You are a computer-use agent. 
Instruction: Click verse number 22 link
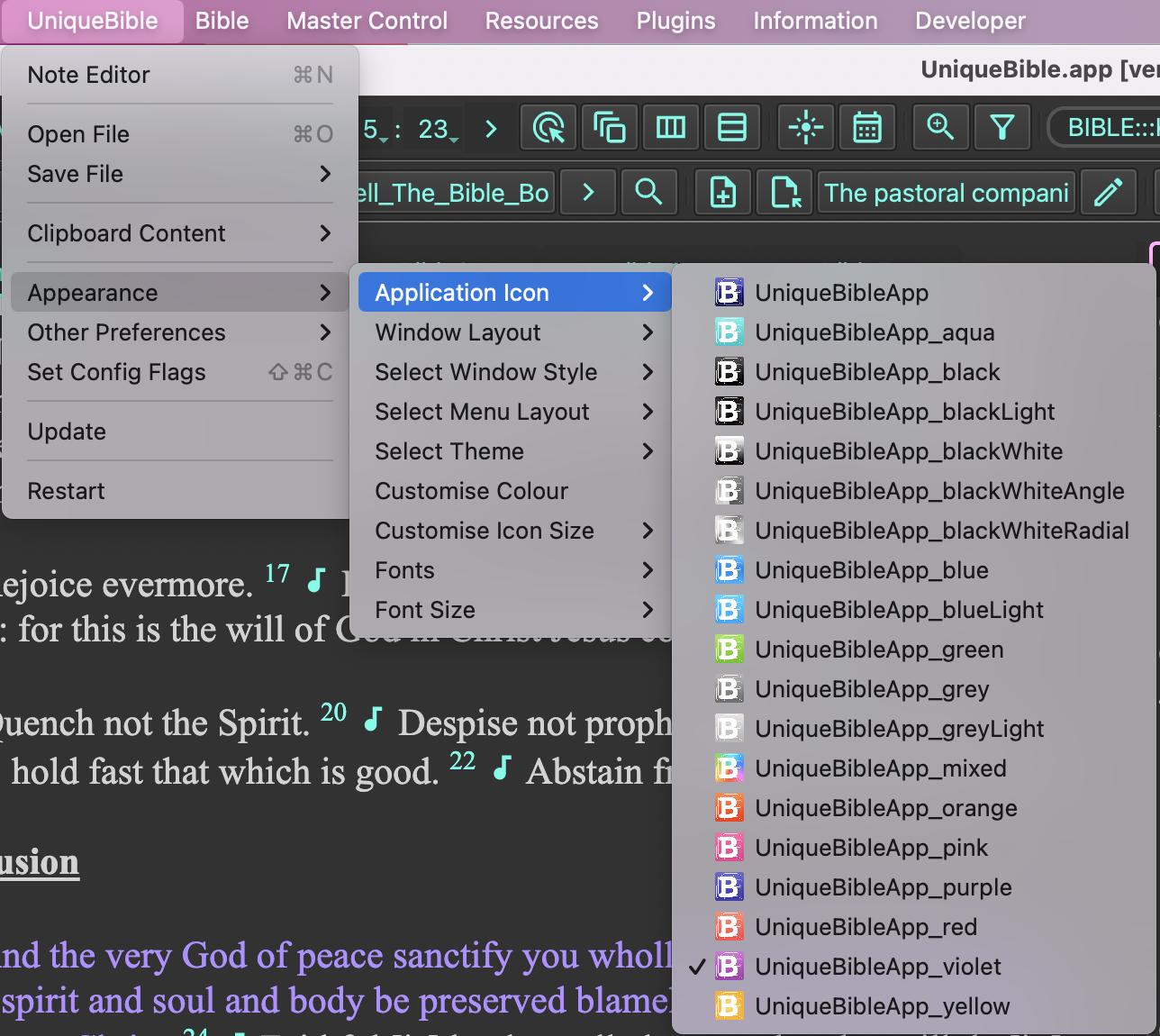click(x=462, y=760)
